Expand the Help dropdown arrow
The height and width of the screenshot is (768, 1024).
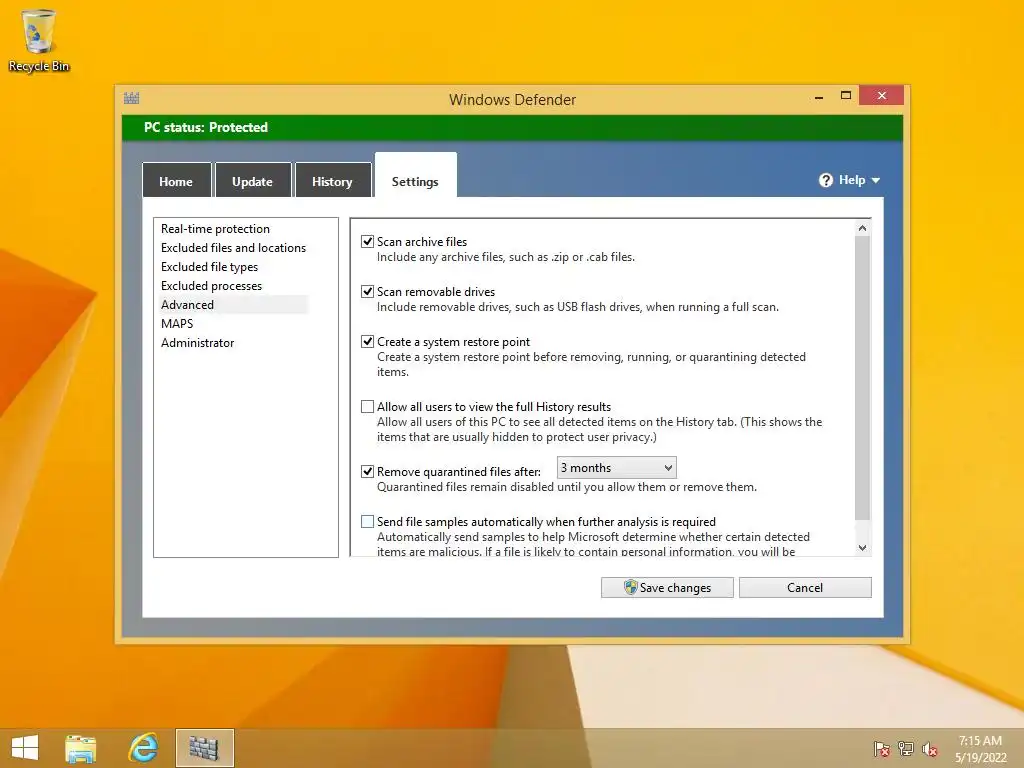point(876,181)
